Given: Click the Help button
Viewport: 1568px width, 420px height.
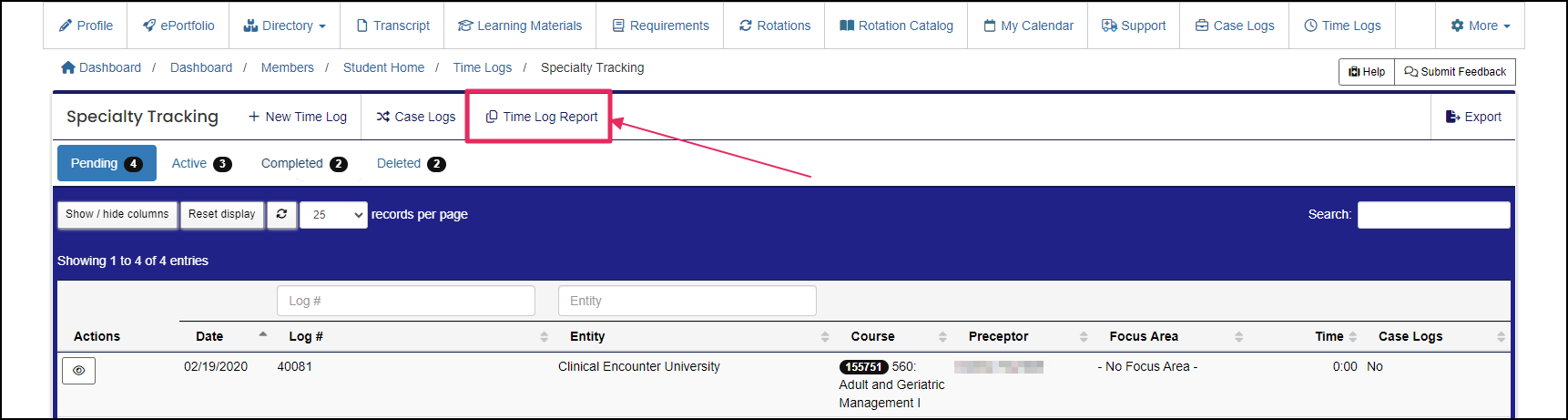Looking at the screenshot, I should (x=1367, y=72).
